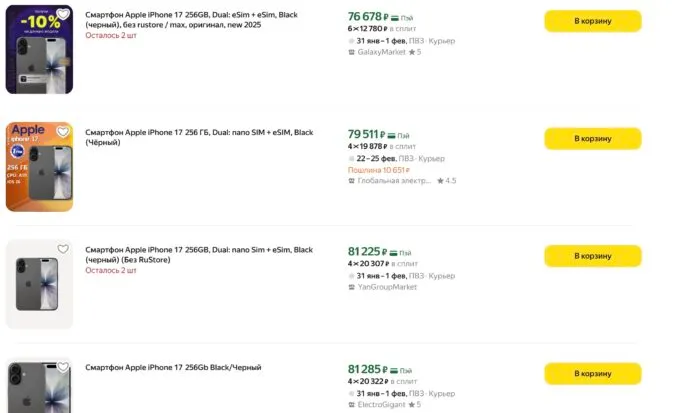Click GalaxyMarket shop icon
Screen dimensions: 680x413
[351, 51]
